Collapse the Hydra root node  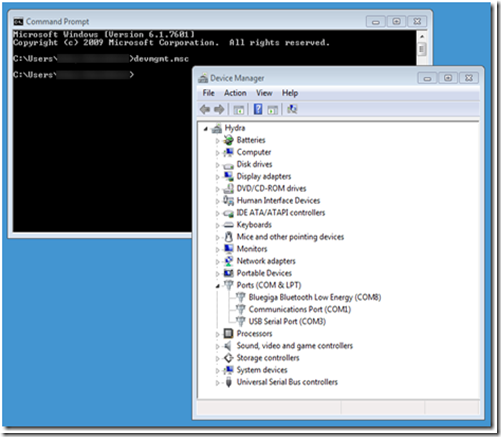206,129
